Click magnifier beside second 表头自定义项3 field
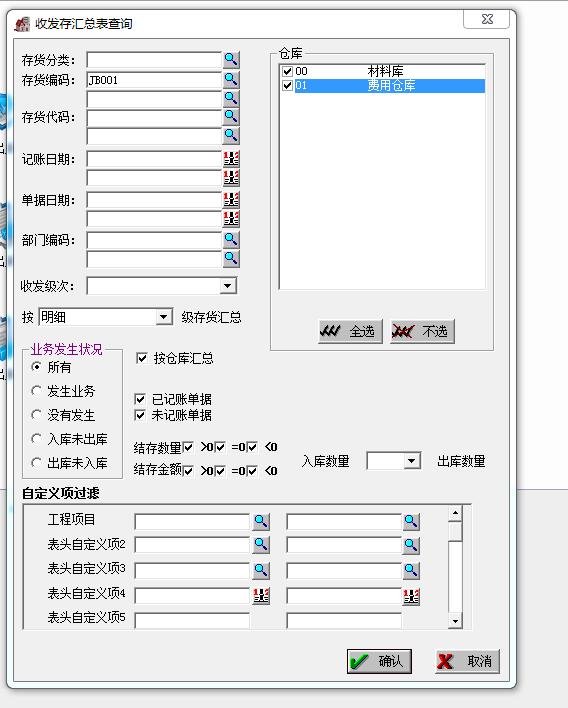The width and height of the screenshot is (568, 708). coord(411,571)
